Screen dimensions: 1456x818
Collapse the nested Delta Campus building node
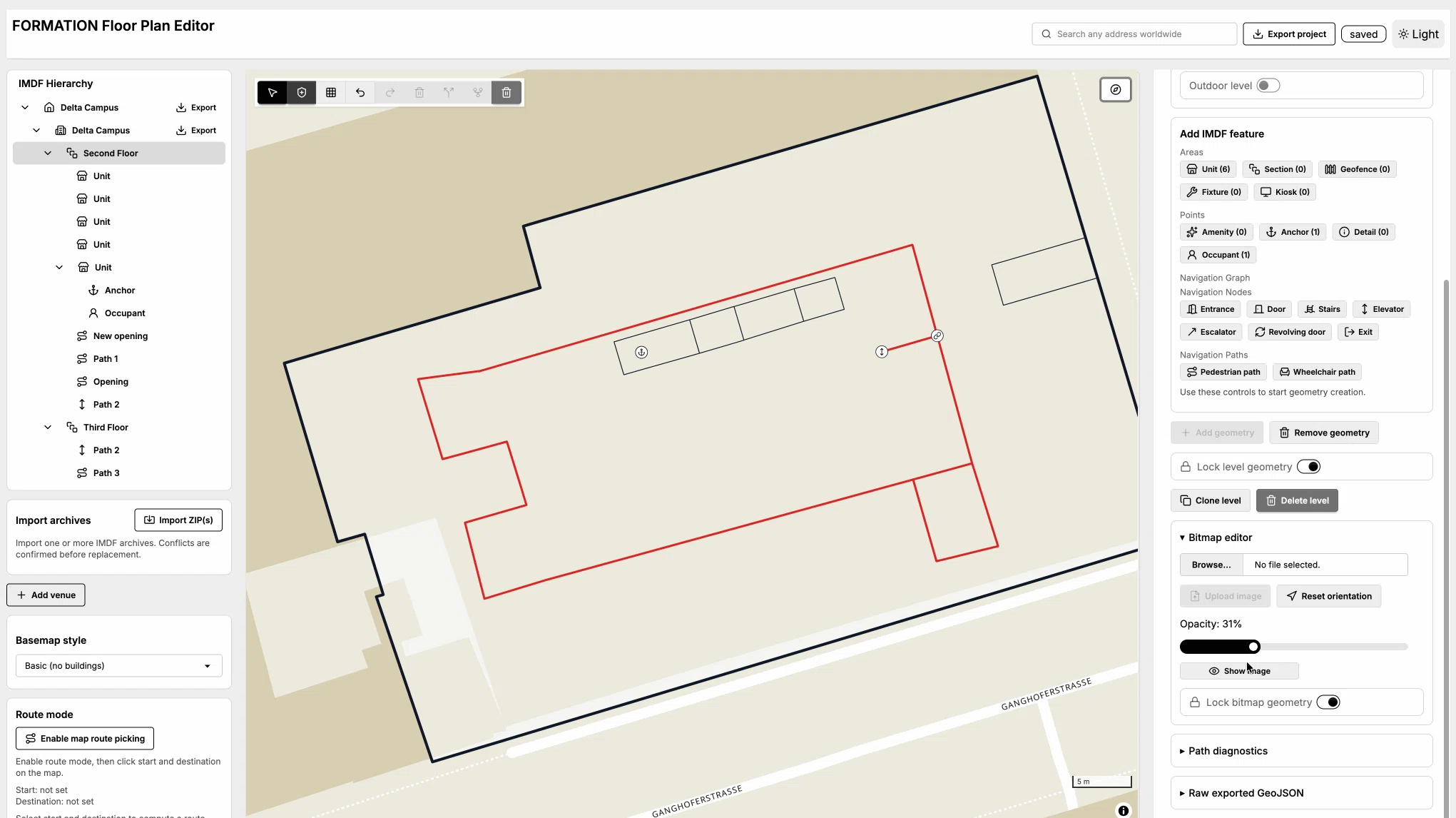36,131
